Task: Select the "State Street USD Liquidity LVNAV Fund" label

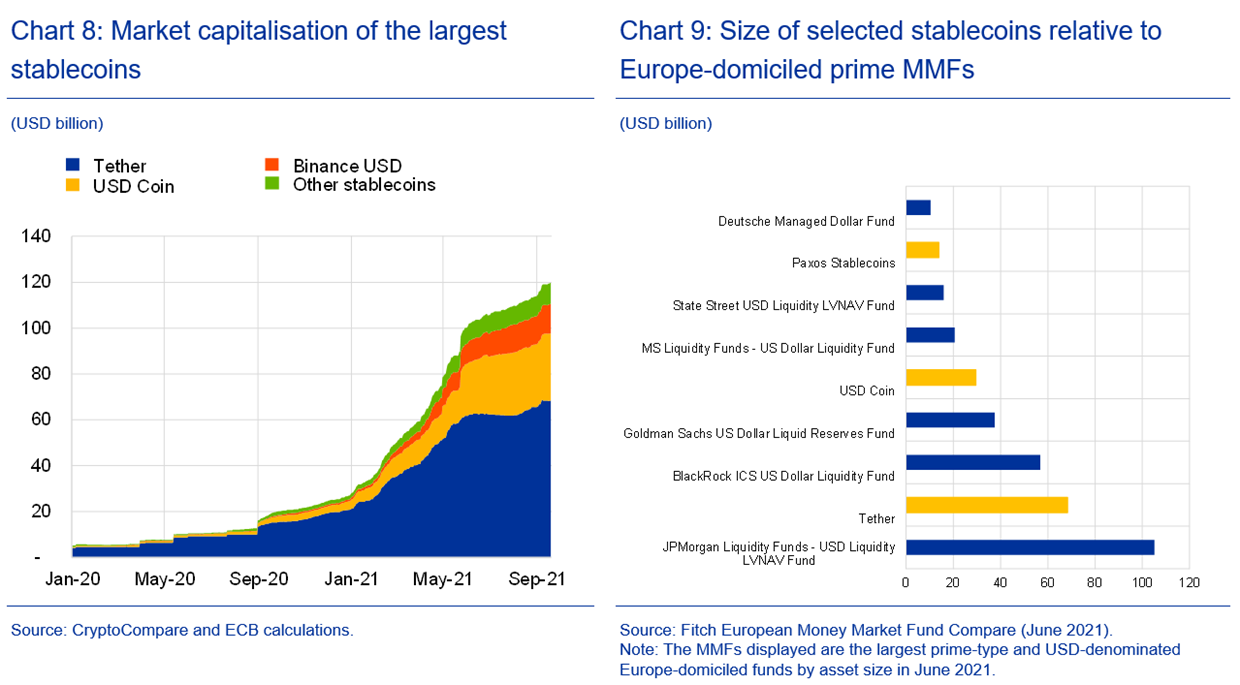Action: coord(784,306)
